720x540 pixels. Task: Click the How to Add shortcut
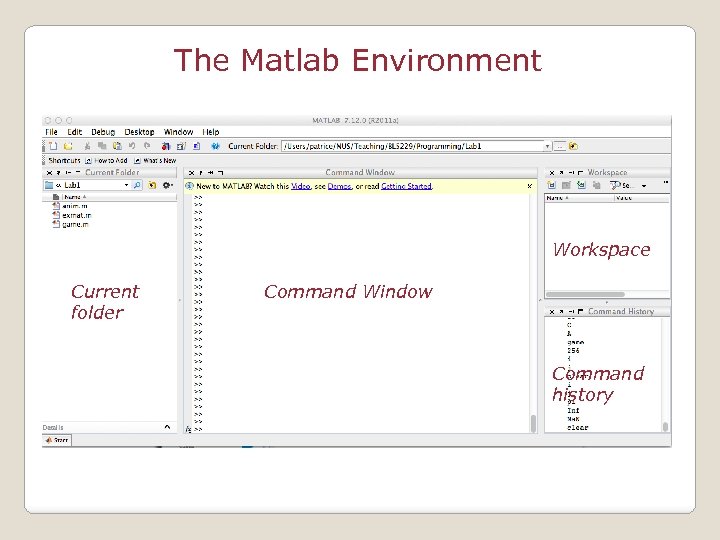coord(107,160)
